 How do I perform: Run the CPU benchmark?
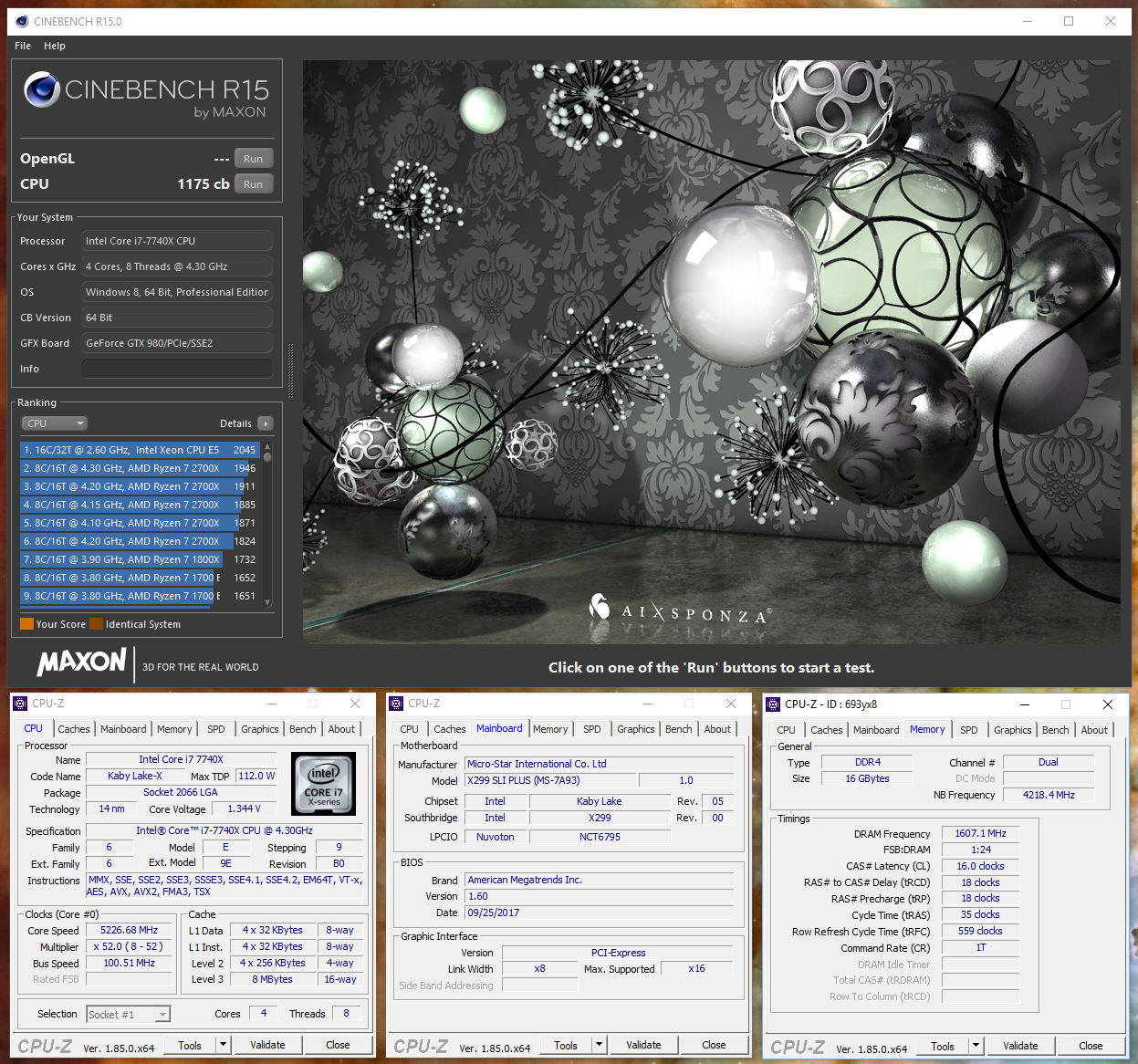pyautogui.click(x=254, y=184)
